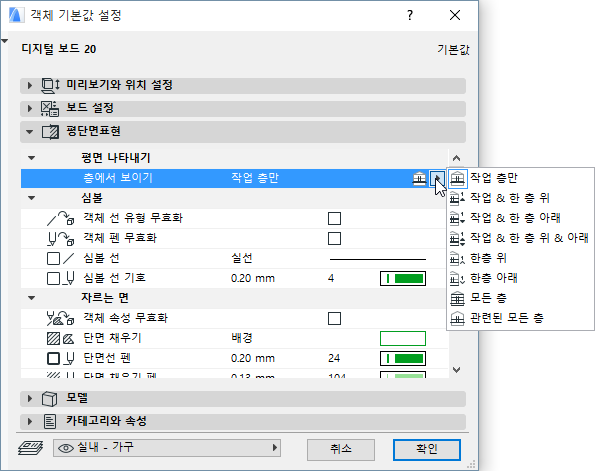Collapse the 자르는 면 group
The image size is (595, 471).
pos(31,298)
